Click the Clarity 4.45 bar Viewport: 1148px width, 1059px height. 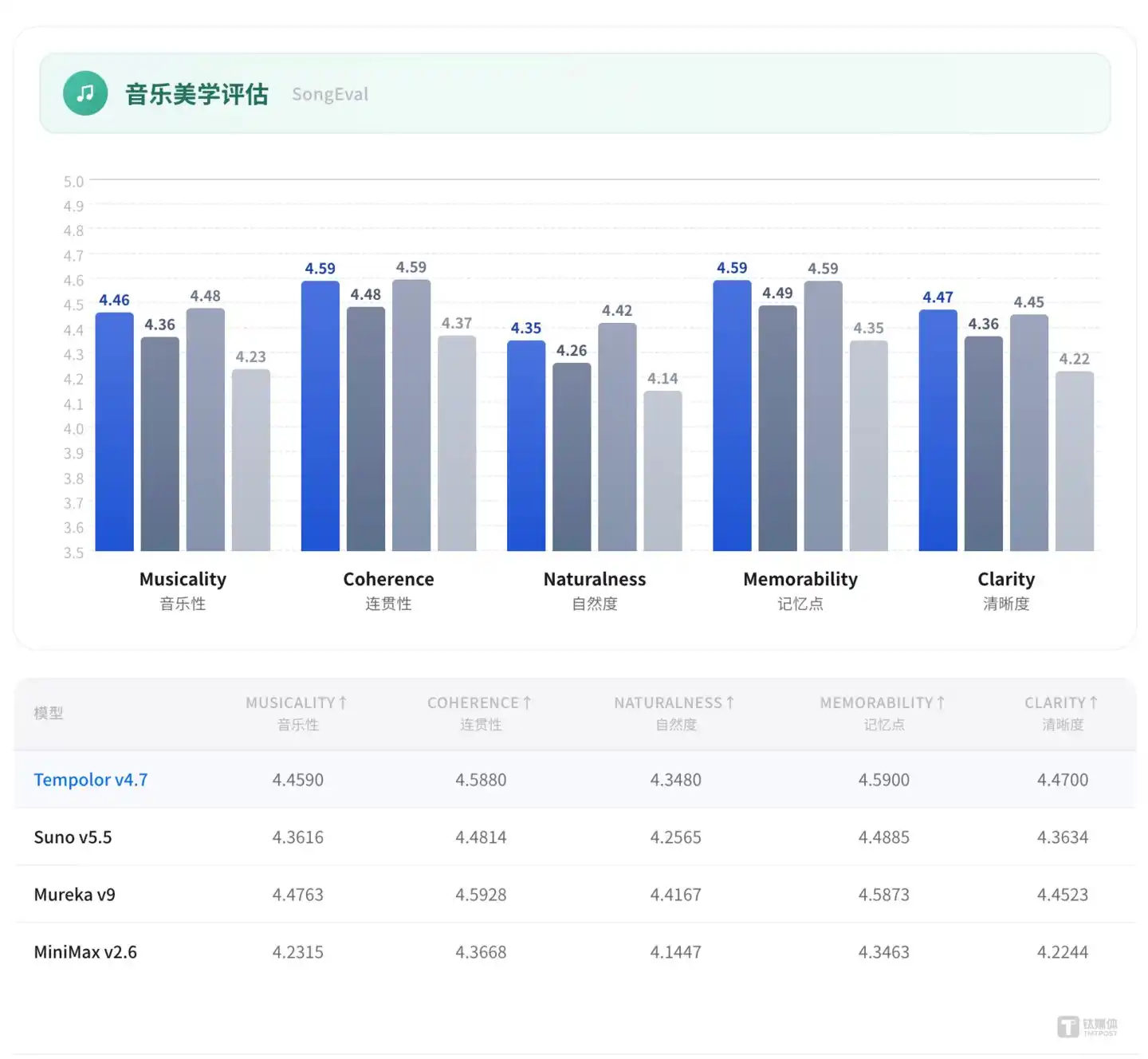point(1029,432)
